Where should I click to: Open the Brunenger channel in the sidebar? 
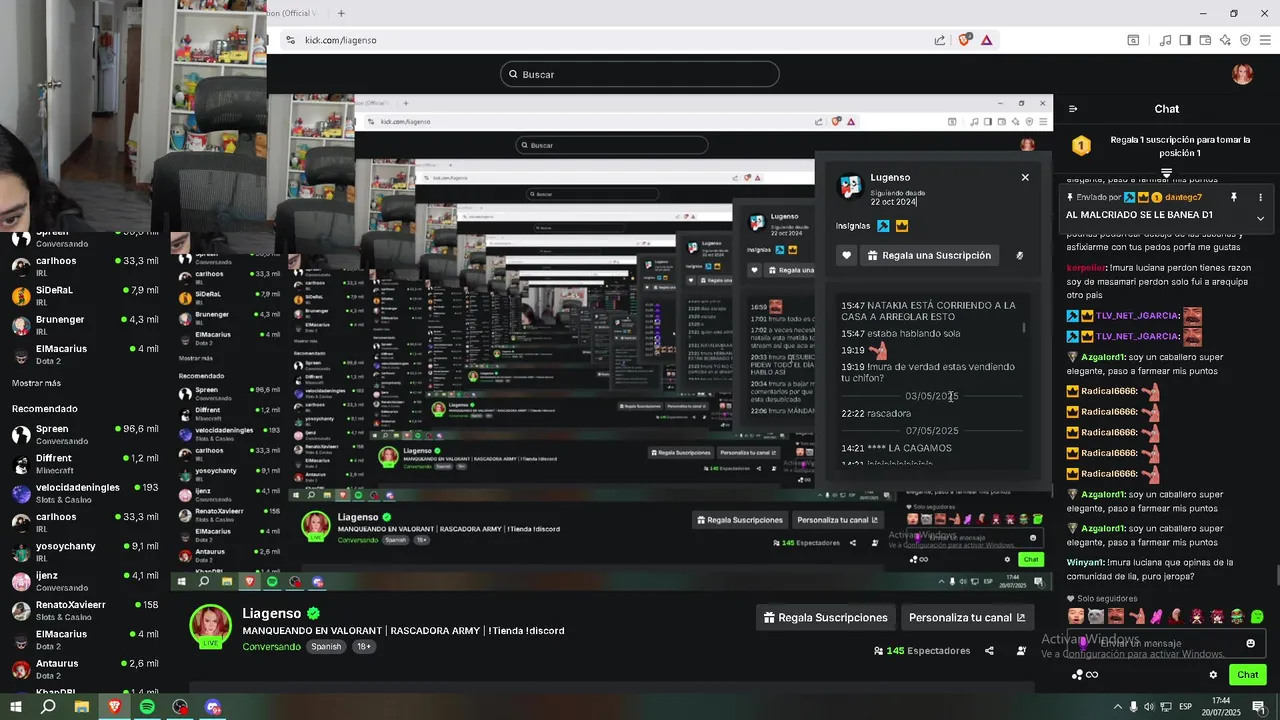85,325
